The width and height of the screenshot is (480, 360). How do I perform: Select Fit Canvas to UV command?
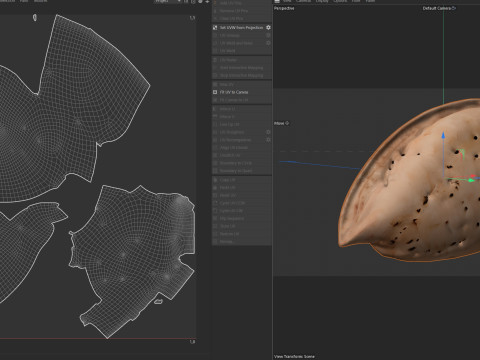(234, 100)
